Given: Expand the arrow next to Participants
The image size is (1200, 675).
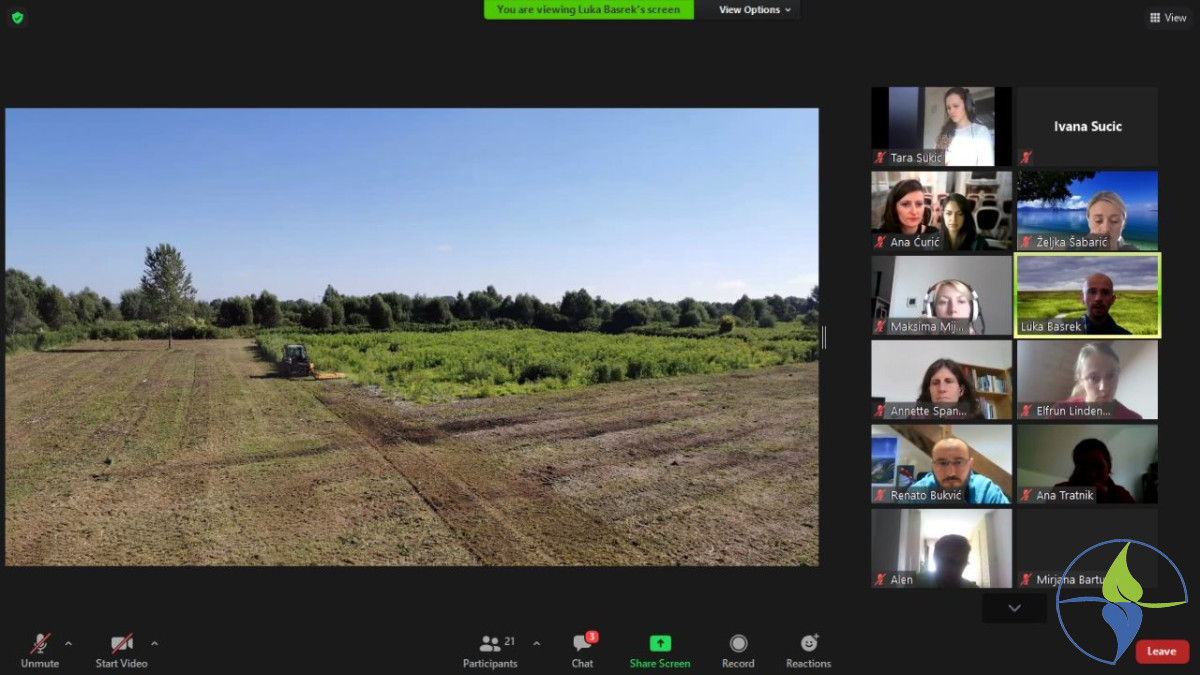Looking at the screenshot, I should pyautogui.click(x=536, y=643).
